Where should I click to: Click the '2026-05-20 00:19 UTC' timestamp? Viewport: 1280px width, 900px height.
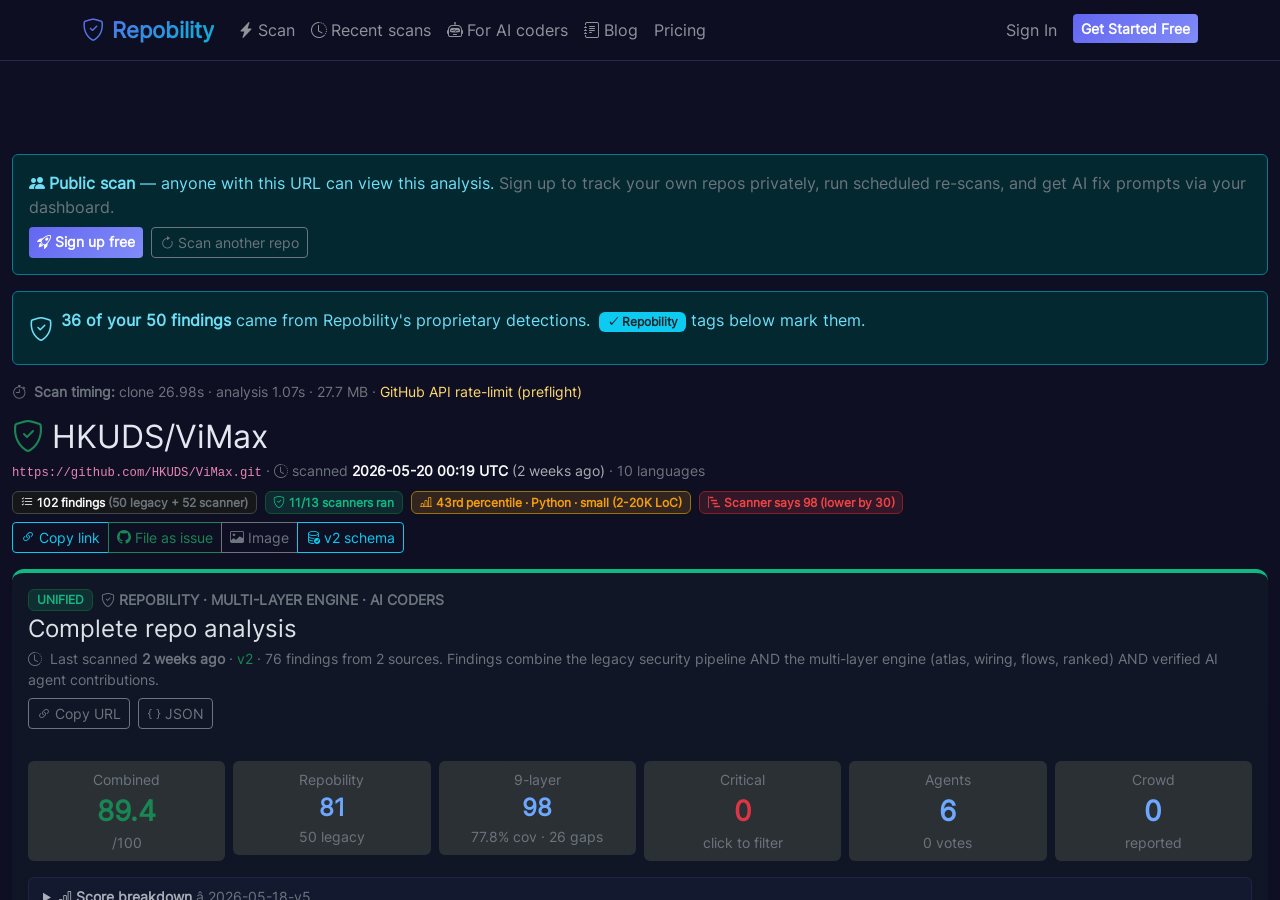tap(430, 471)
